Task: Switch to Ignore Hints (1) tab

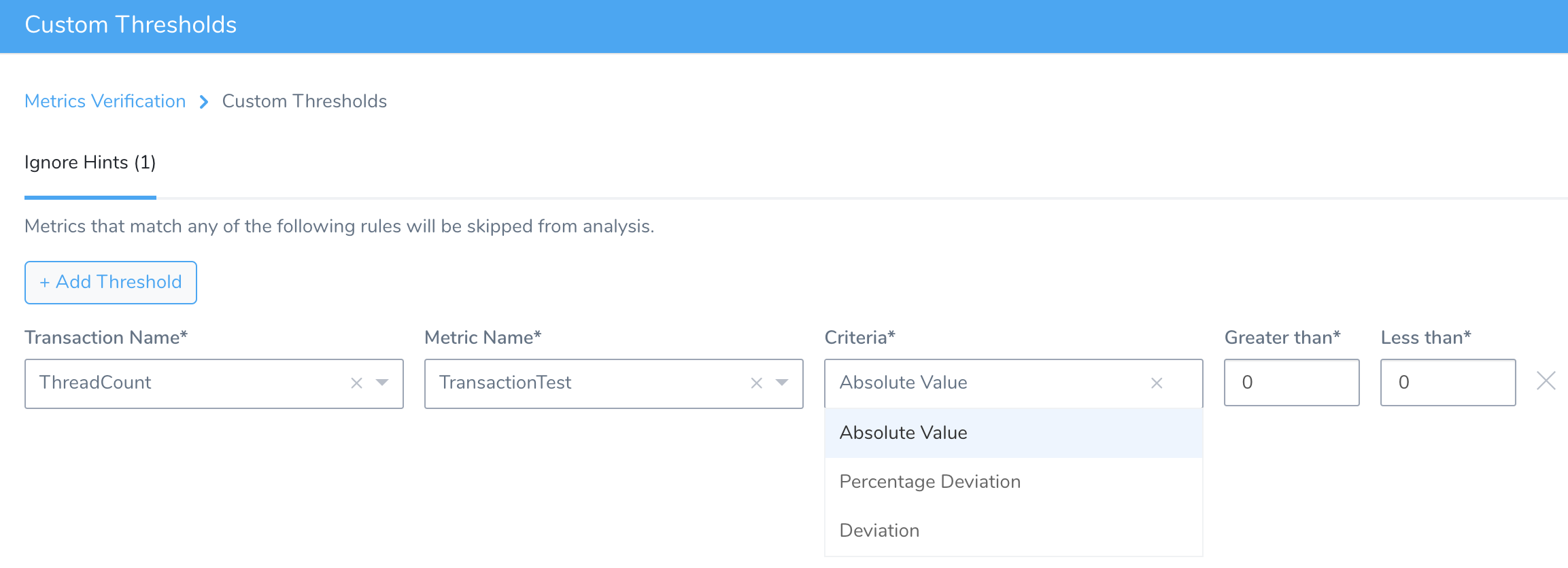Action: (90, 163)
